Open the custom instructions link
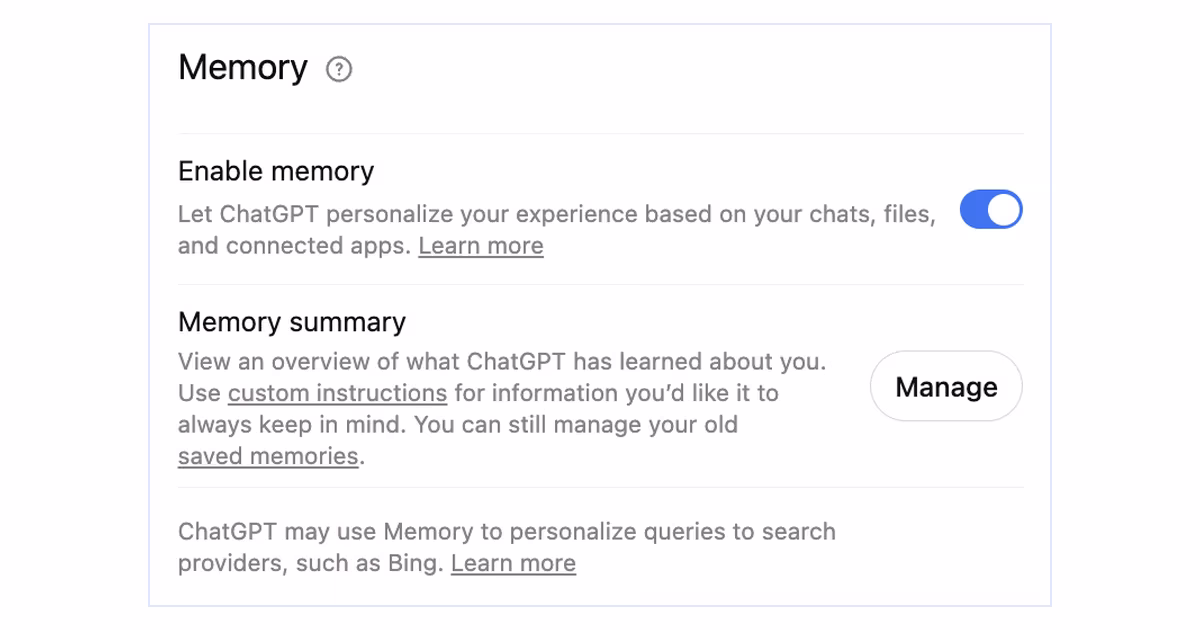The width and height of the screenshot is (1200, 630). (x=337, y=393)
